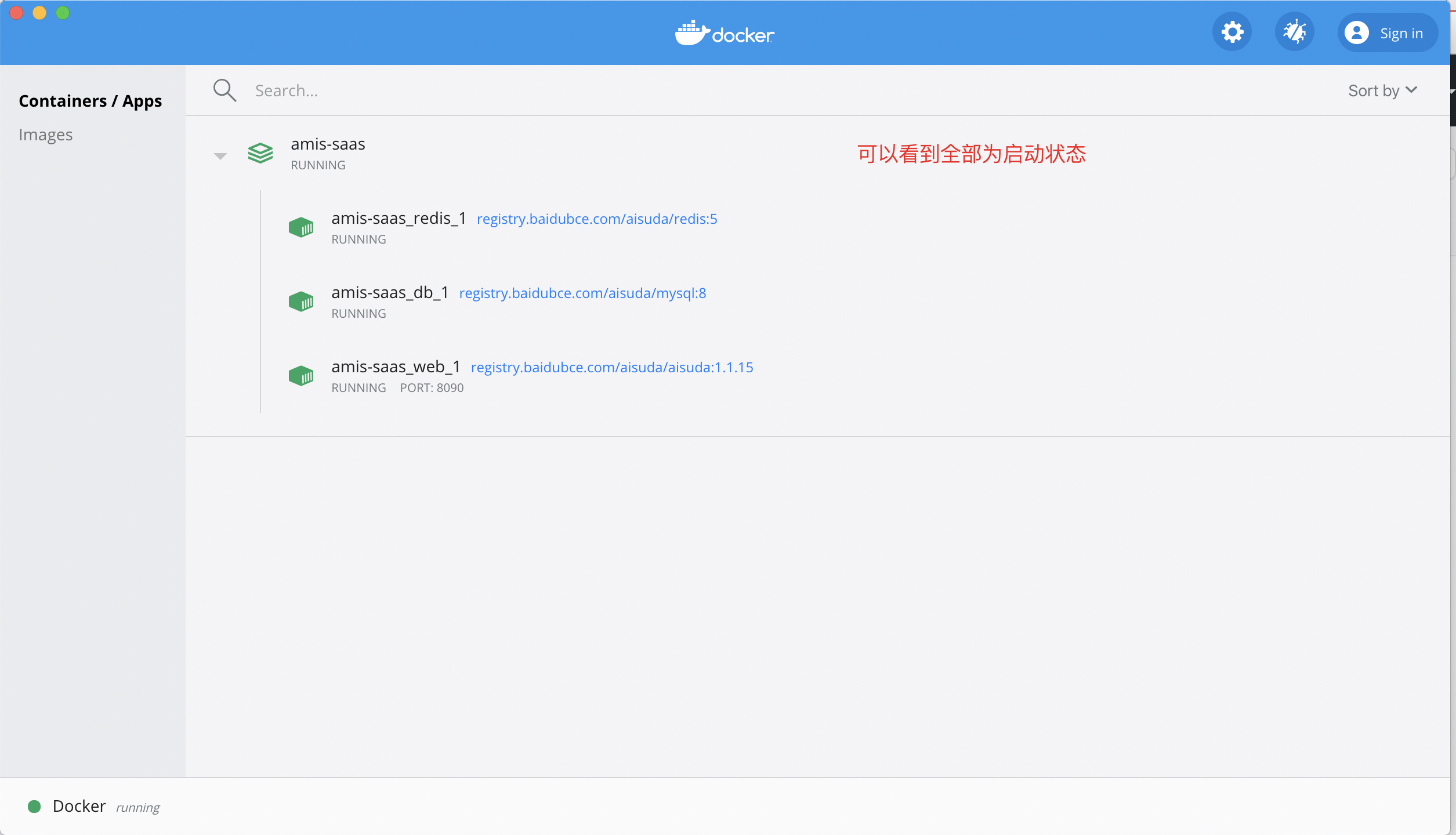Click the search magnifier icon

coord(224,90)
